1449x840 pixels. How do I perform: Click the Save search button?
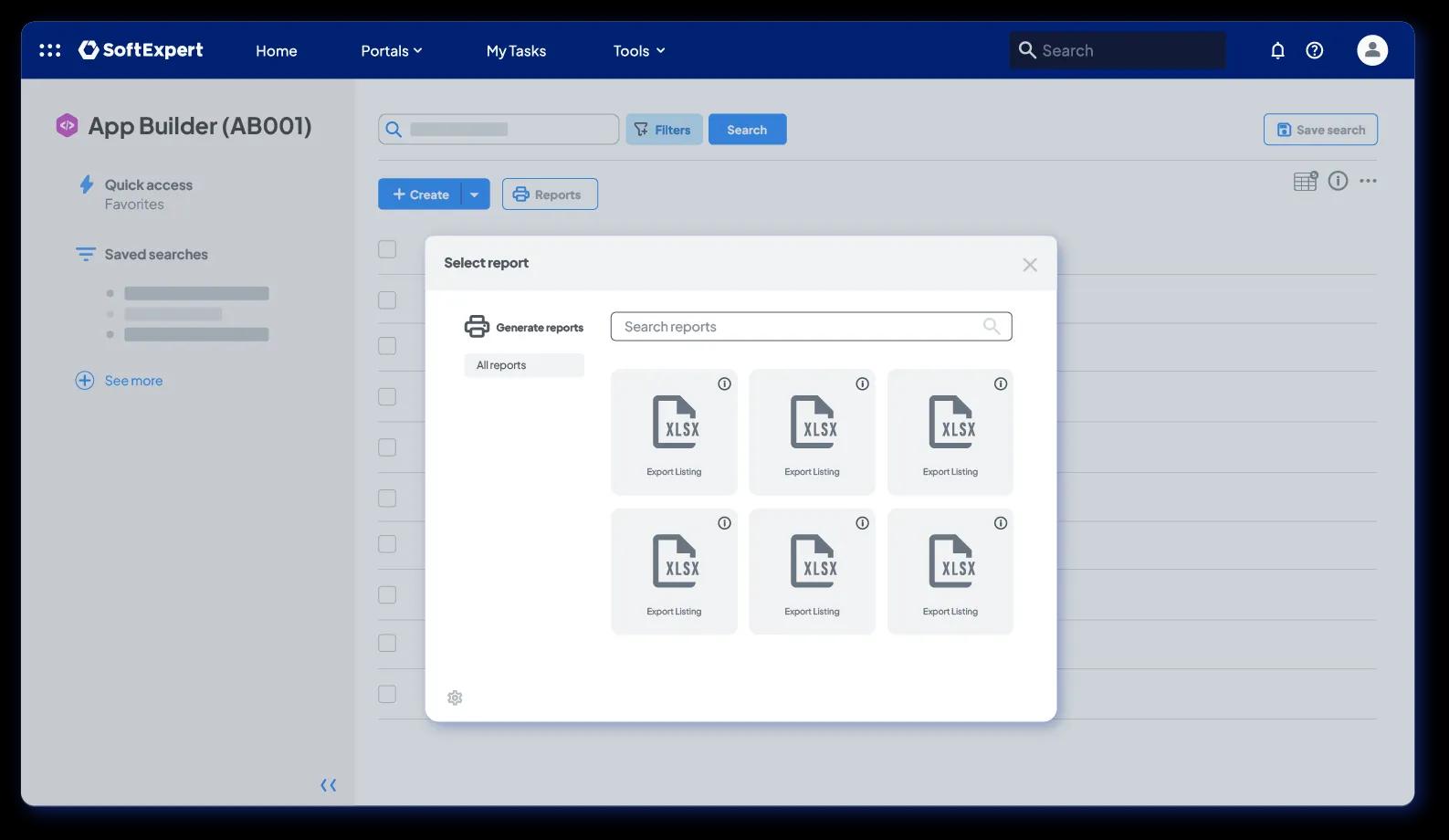pyautogui.click(x=1320, y=130)
